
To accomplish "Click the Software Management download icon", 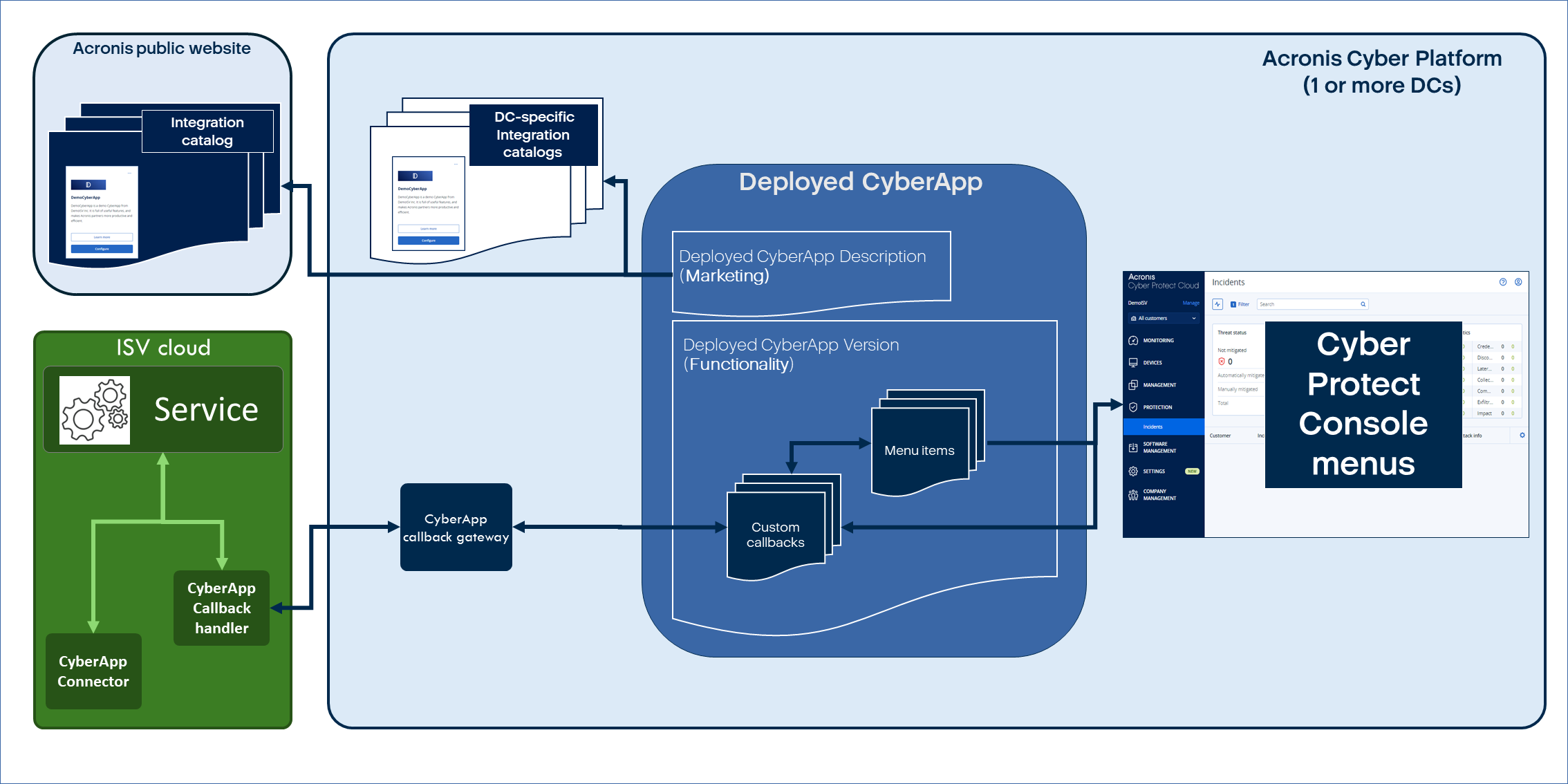I will [x=1133, y=447].
